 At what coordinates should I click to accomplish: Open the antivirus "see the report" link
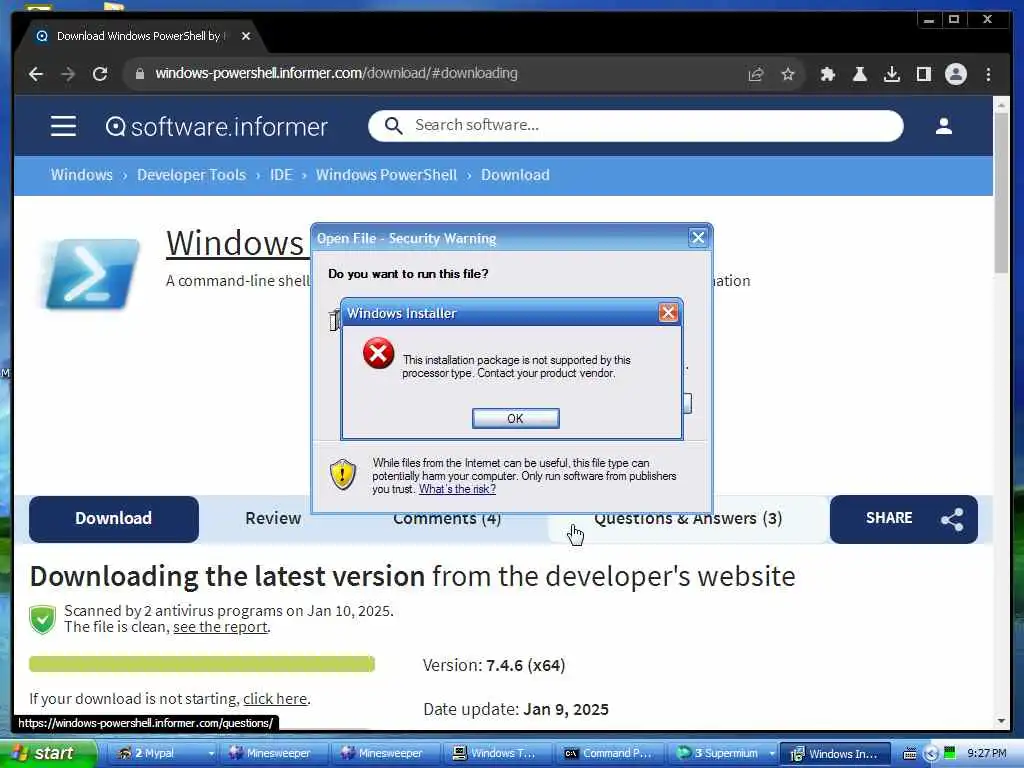(x=220, y=627)
